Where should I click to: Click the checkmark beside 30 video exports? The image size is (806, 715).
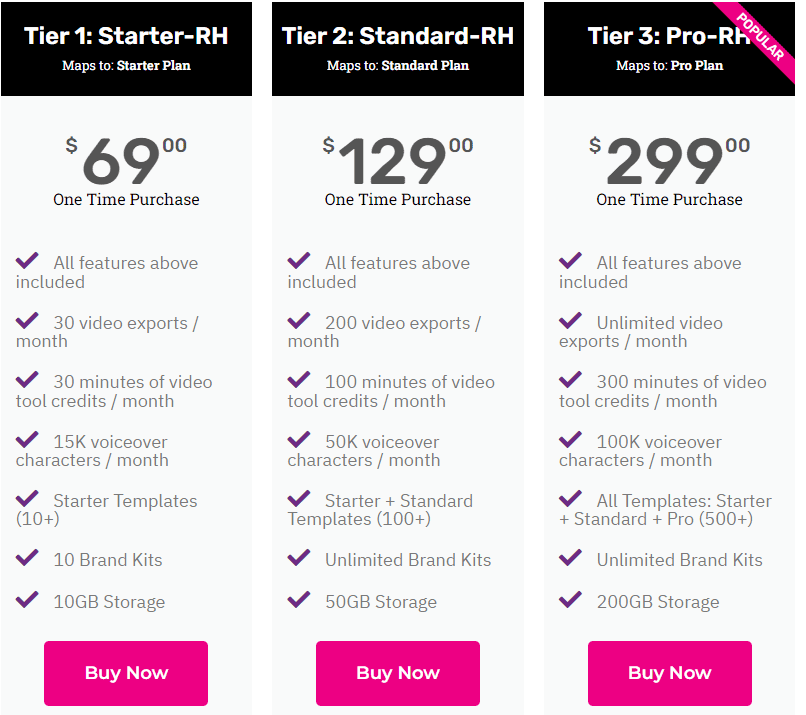pos(27,320)
